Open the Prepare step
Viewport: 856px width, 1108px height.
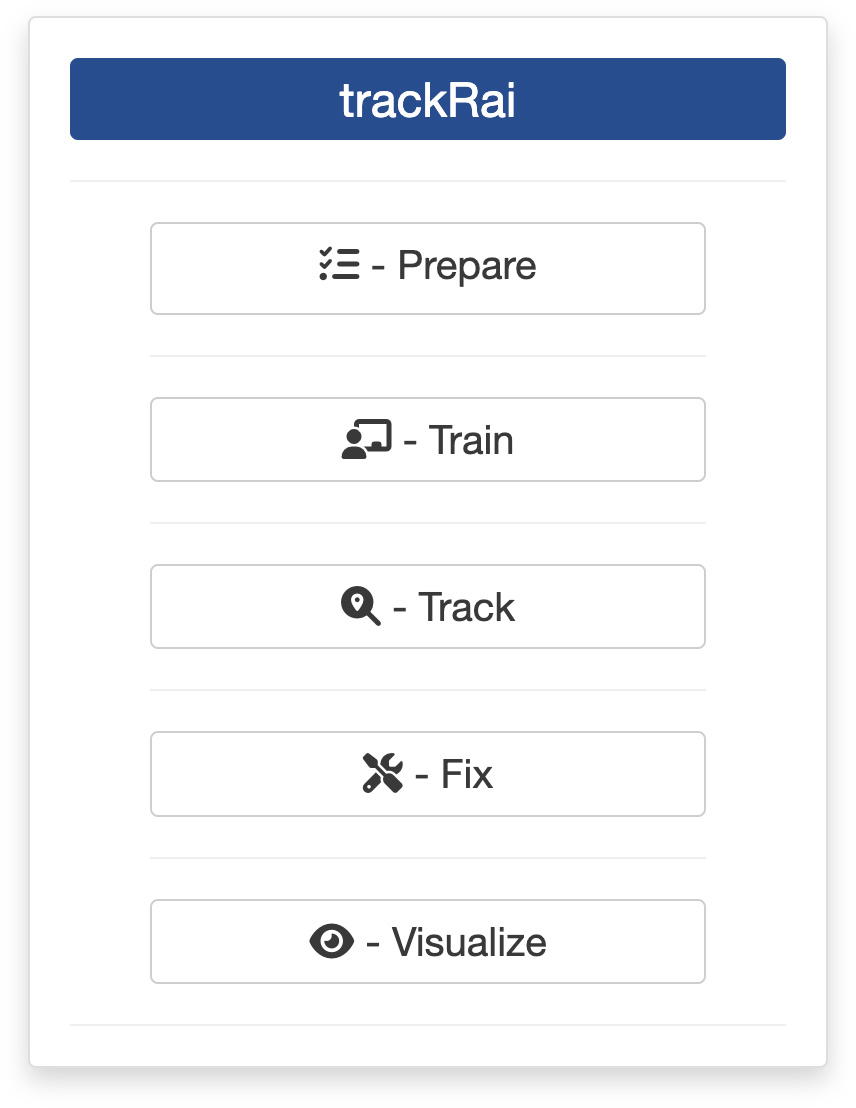point(428,269)
